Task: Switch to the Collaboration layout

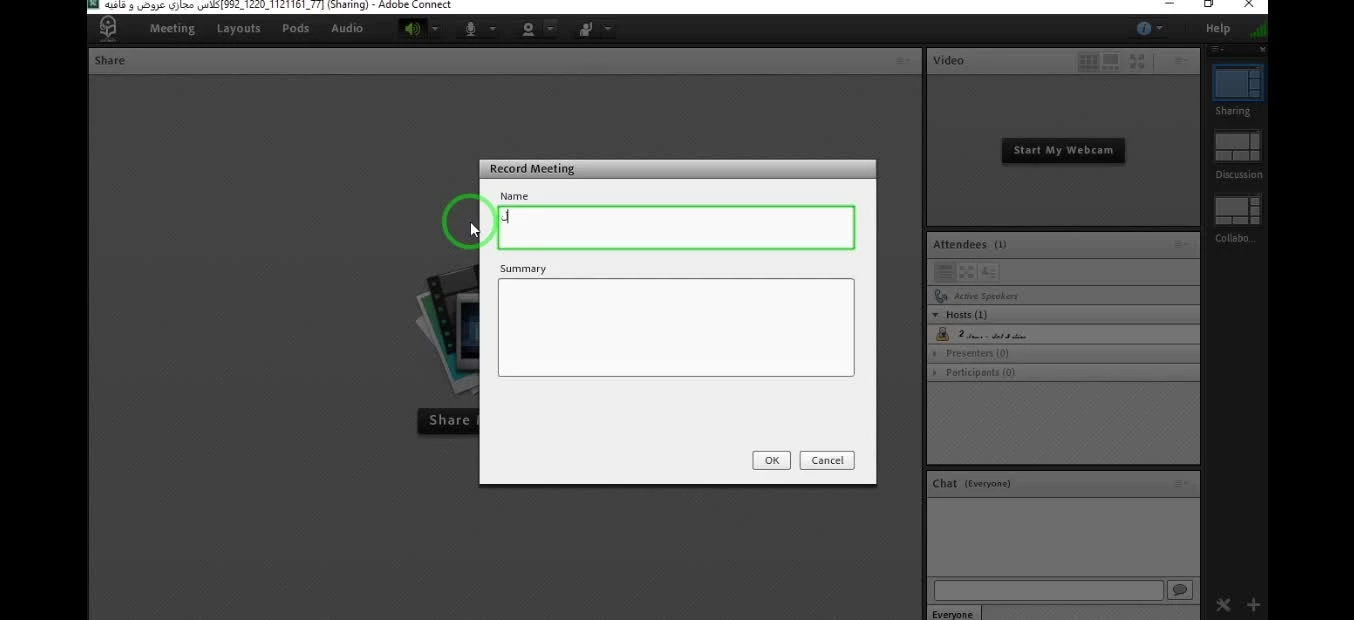Action: coord(1238,211)
